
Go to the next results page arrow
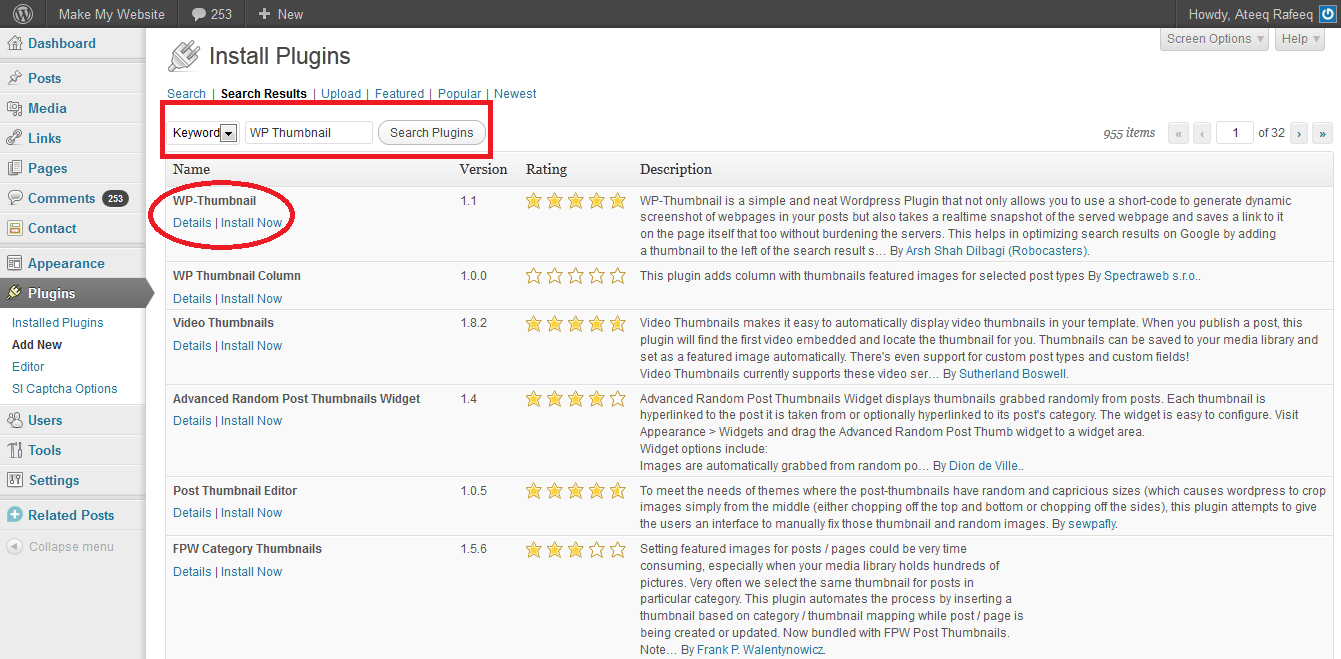[1299, 133]
